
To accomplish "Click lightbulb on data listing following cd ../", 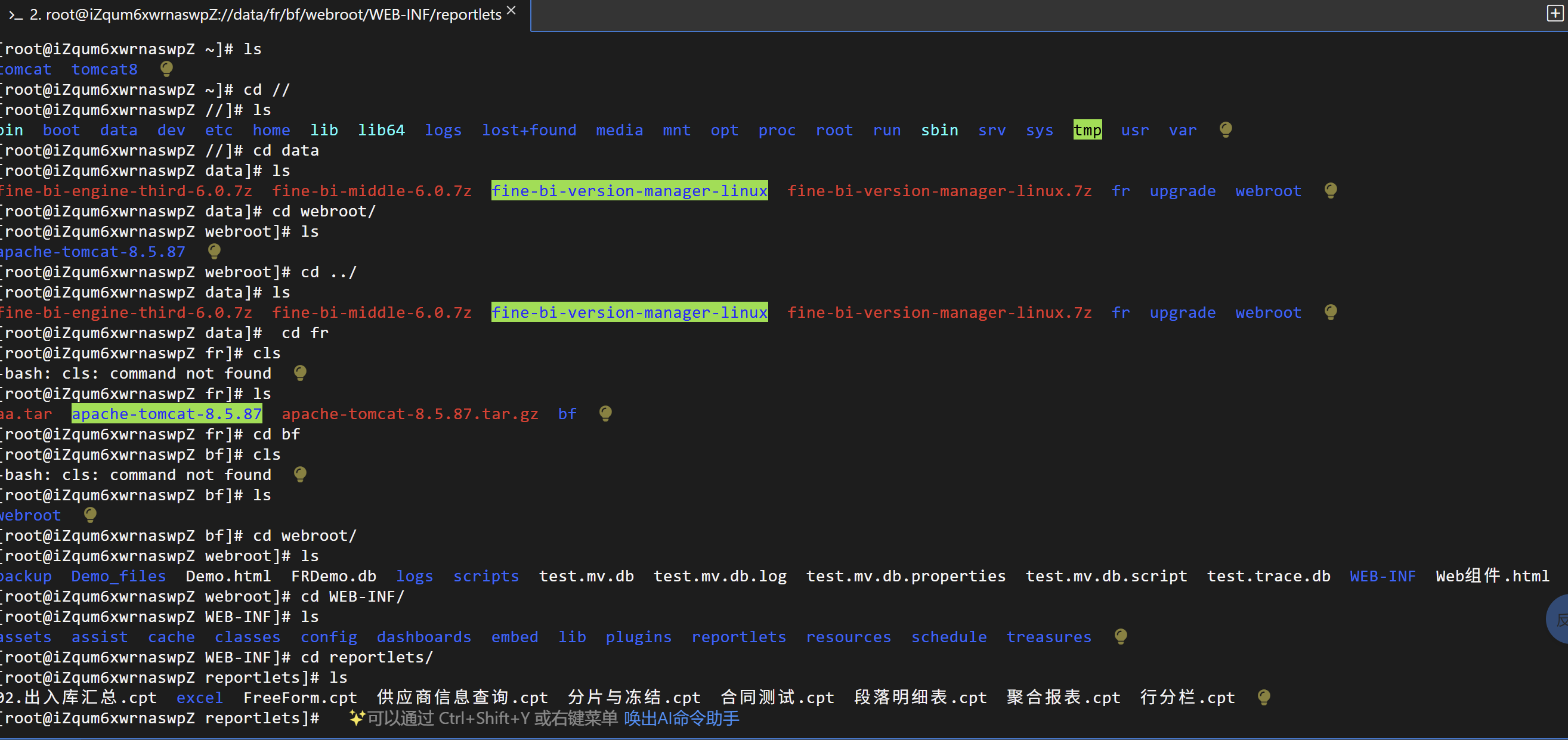I will (1331, 312).
